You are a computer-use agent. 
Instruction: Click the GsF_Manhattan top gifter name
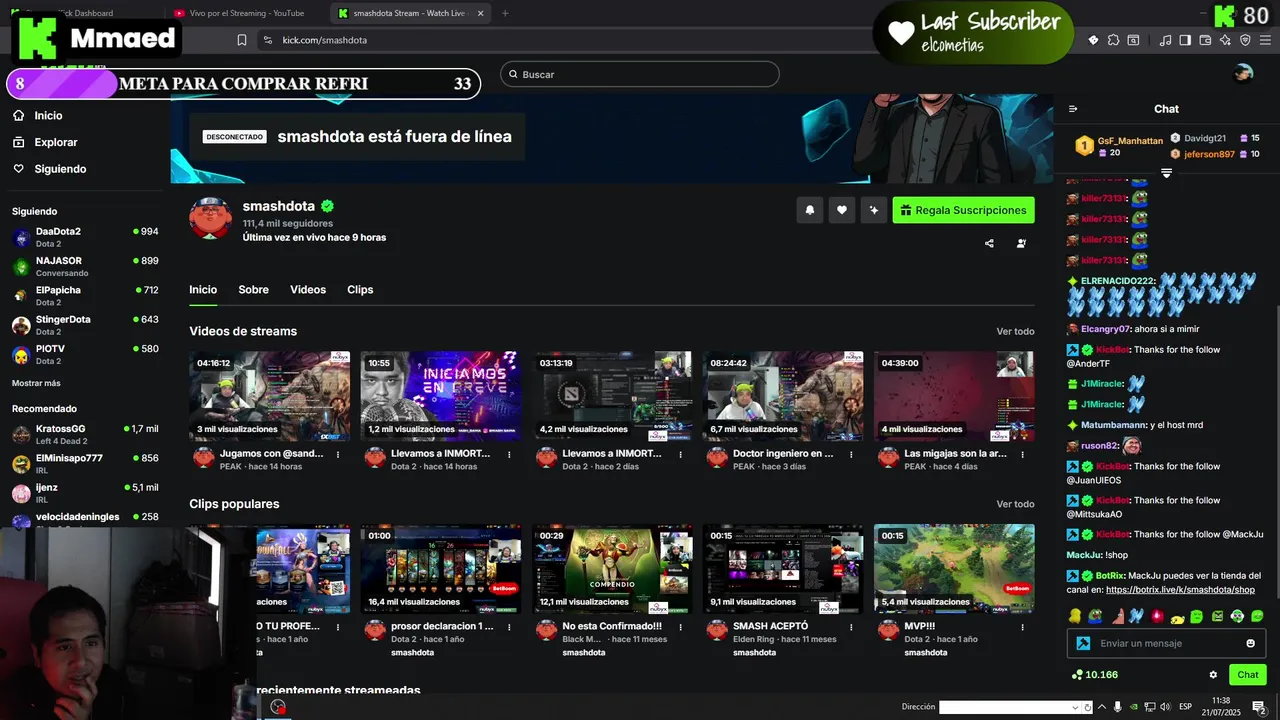click(1130, 141)
